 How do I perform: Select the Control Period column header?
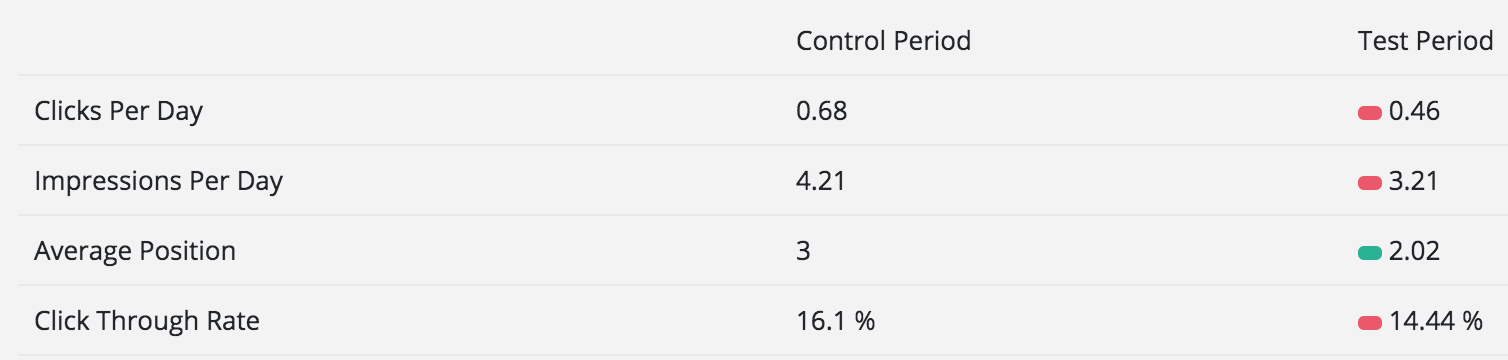click(883, 41)
